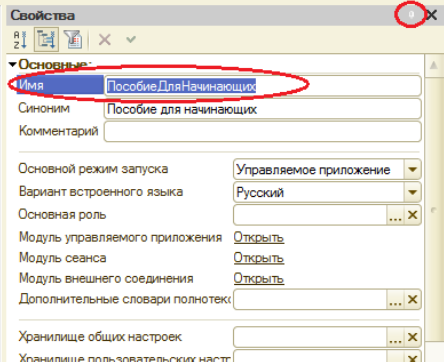445x364 pixels.
Task: Click the Основная роль input field
Action: [x=310, y=215]
